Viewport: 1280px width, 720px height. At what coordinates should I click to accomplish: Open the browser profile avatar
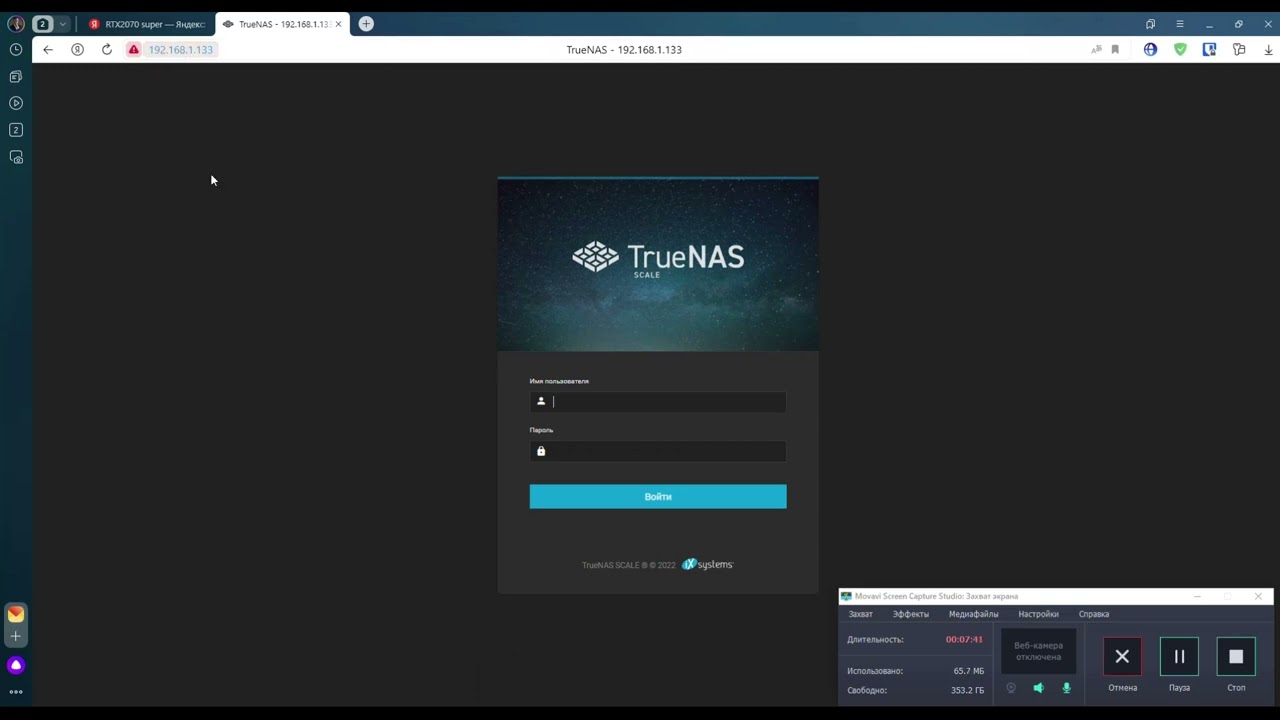pos(16,24)
